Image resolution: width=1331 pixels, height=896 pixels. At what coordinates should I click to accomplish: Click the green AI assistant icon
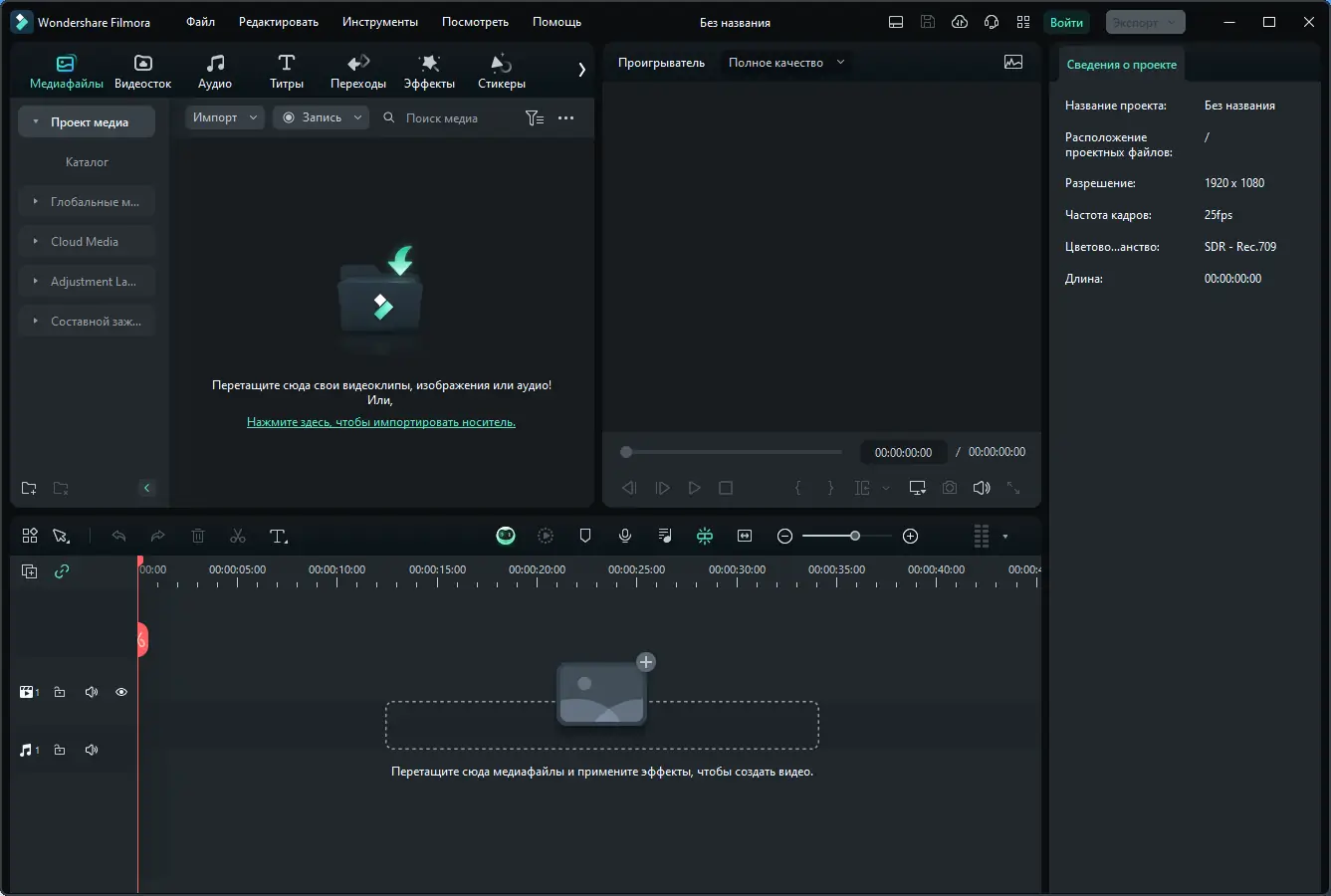tap(506, 536)
